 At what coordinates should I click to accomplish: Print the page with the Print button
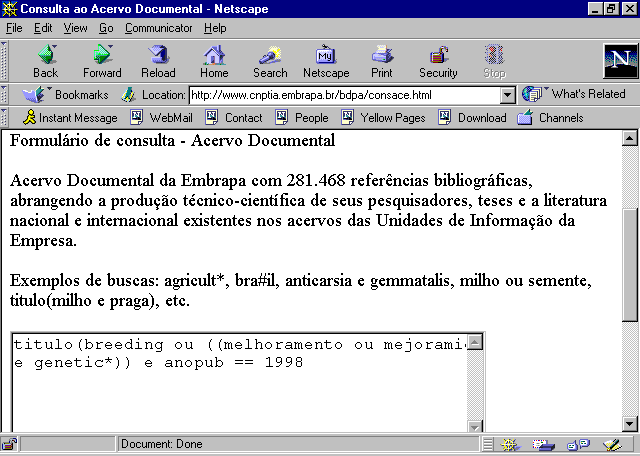click(382, 62)
